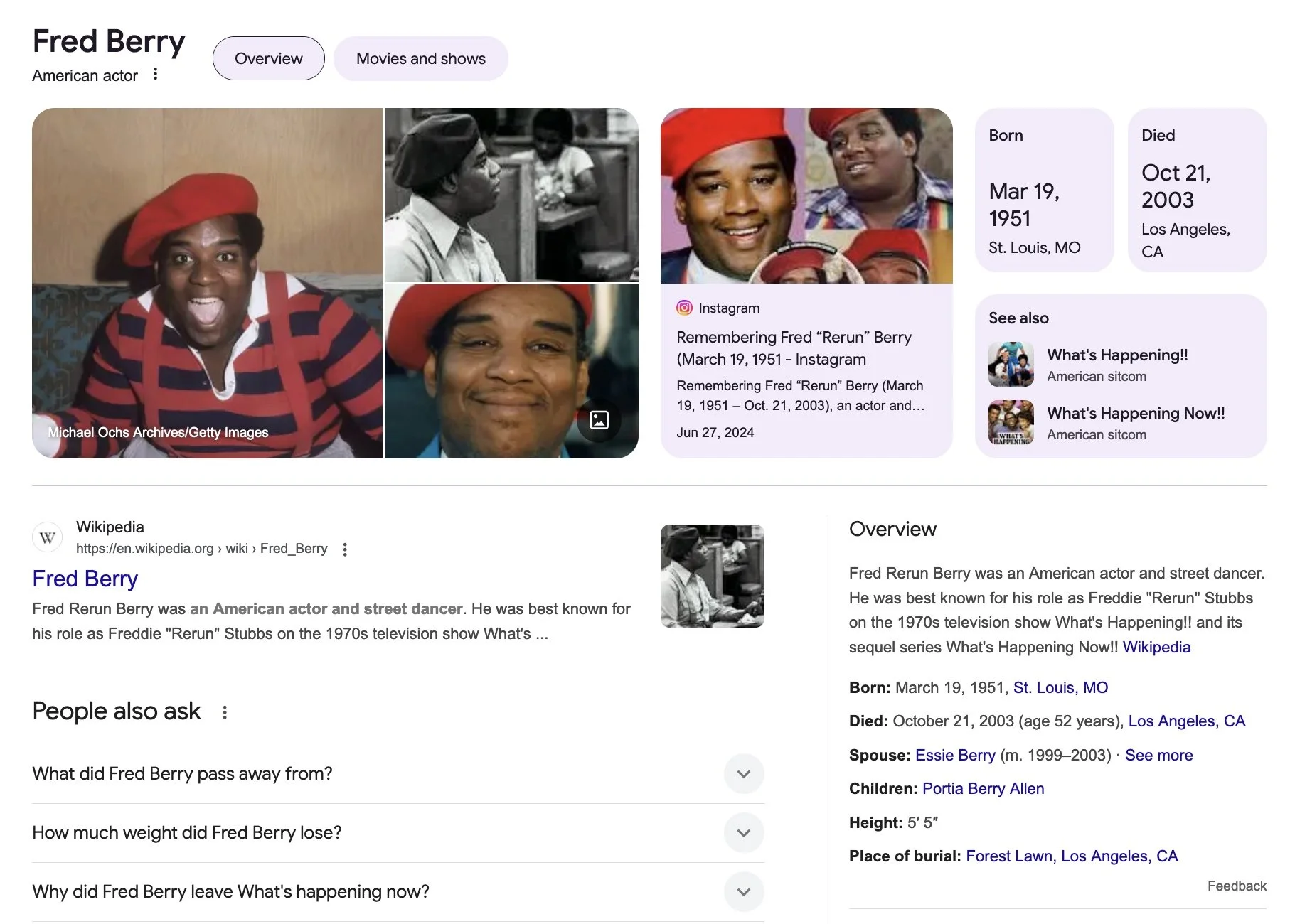
Task: Follow the St. Louis, MO birthplace link
Action: click(x=1060, y=687)
